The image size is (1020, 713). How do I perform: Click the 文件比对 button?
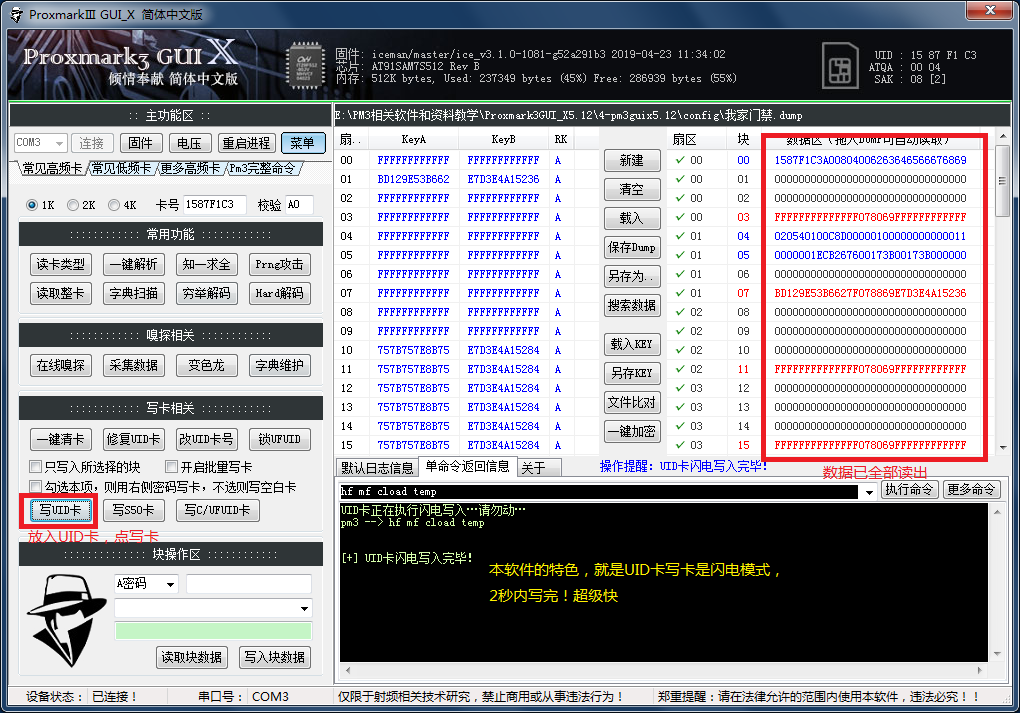point(632,402)
